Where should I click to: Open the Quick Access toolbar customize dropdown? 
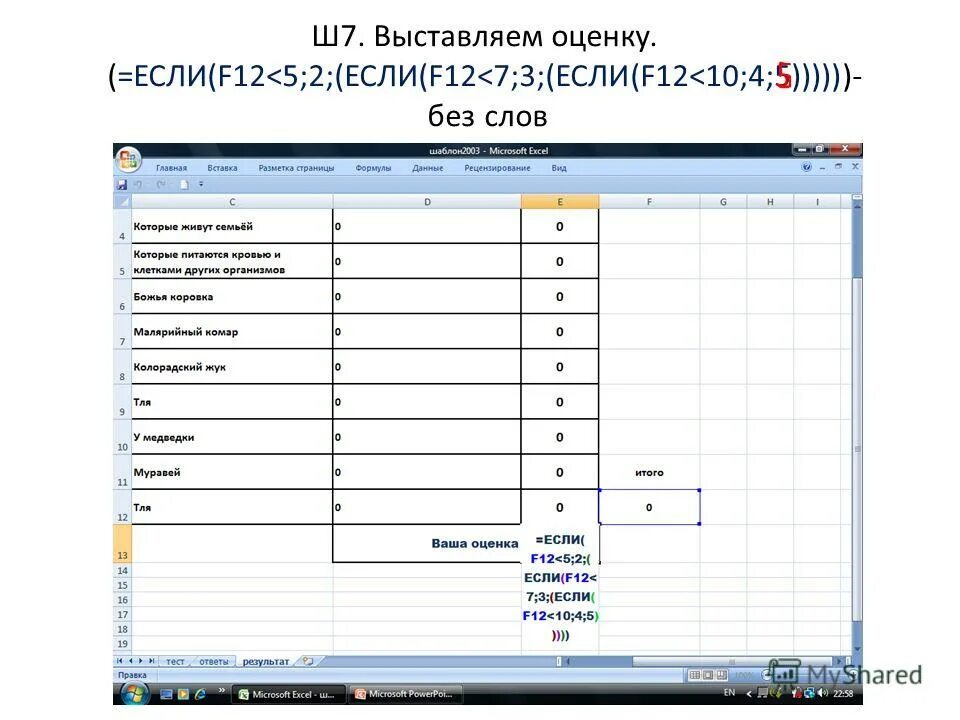point(199,184)
